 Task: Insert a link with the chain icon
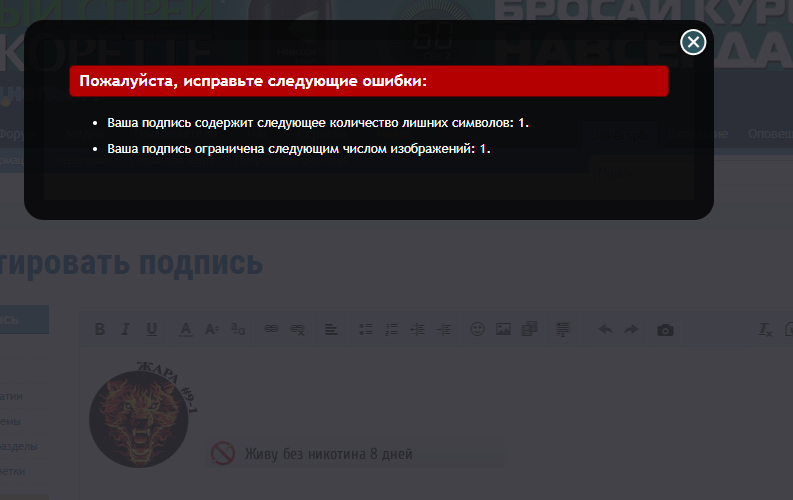[x=272, y=329]
